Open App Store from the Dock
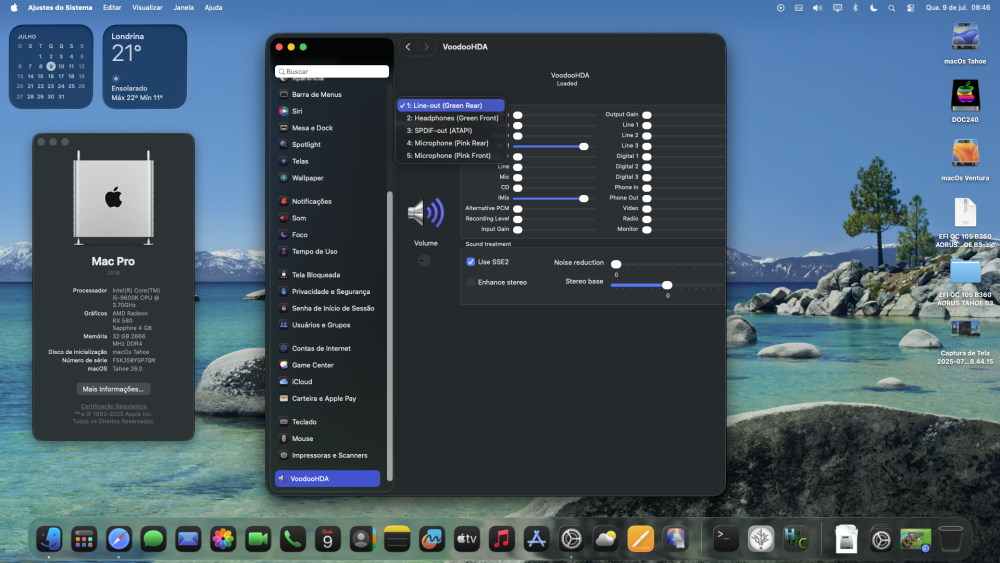This screenshot has width=1000, height=563. pyautogui.click(x=536, y=539)
